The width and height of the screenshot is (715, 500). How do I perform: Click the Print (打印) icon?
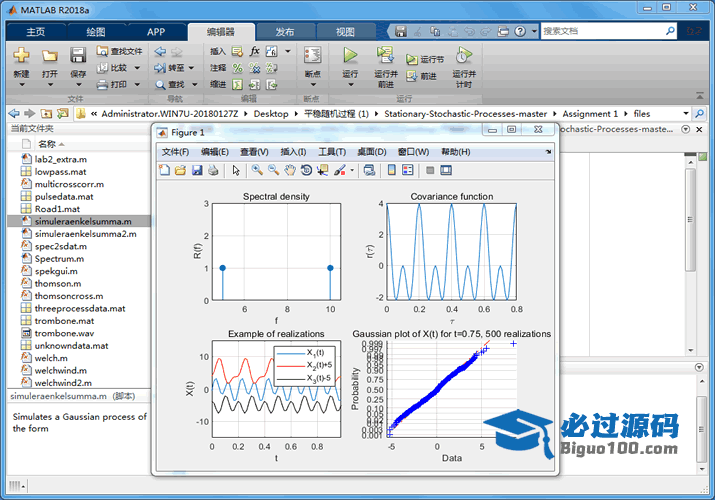(103, 85)
